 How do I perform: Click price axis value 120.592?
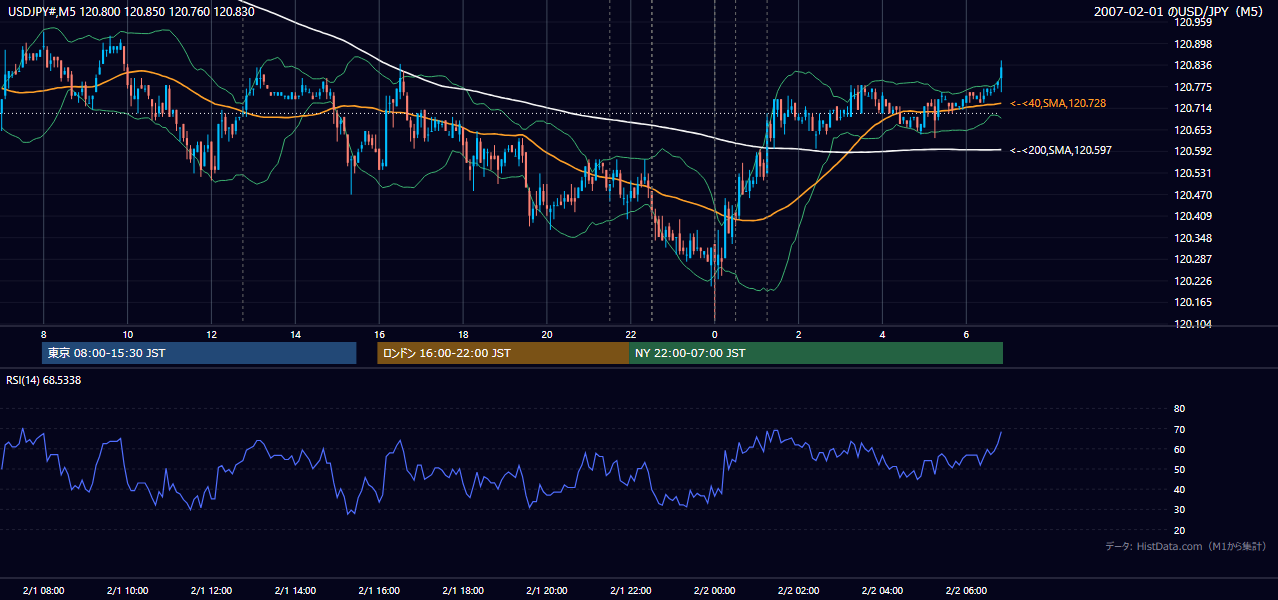pos(1192,152)
